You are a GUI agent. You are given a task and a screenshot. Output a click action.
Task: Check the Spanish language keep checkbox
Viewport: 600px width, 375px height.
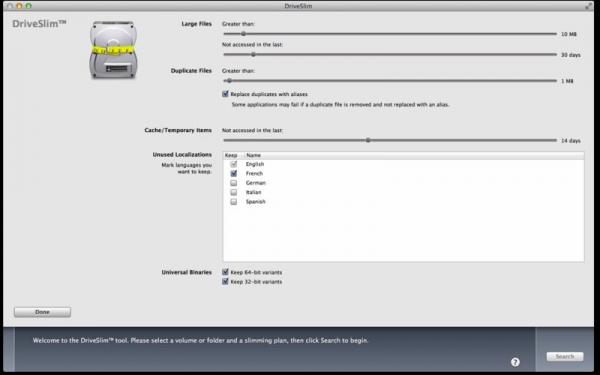point(233,202)
